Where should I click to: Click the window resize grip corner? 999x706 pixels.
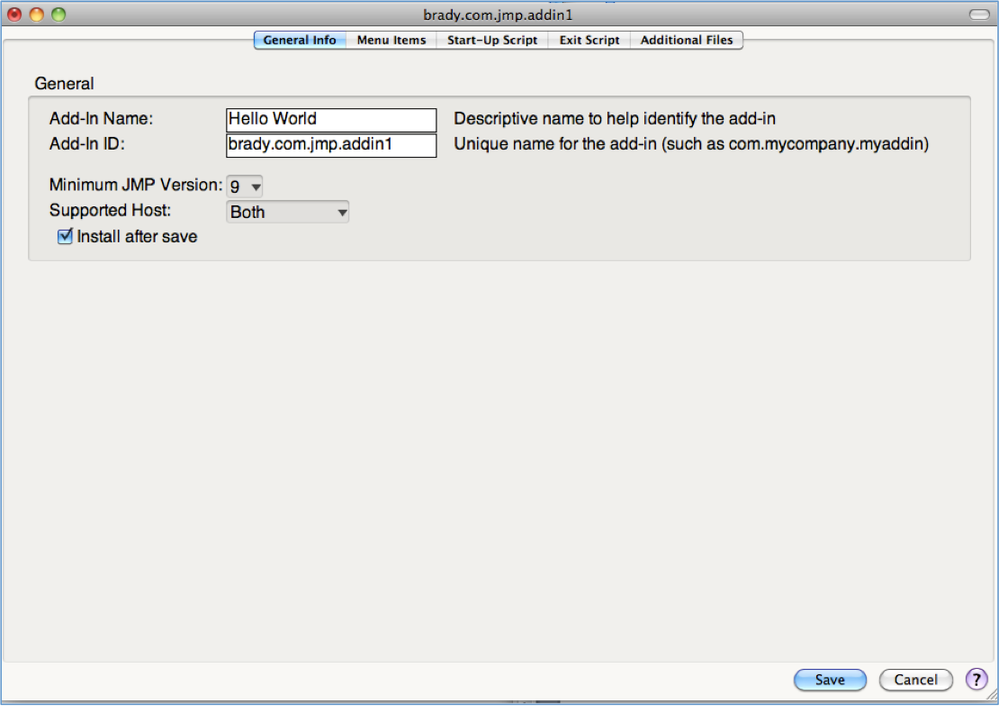tap(991, 696)
